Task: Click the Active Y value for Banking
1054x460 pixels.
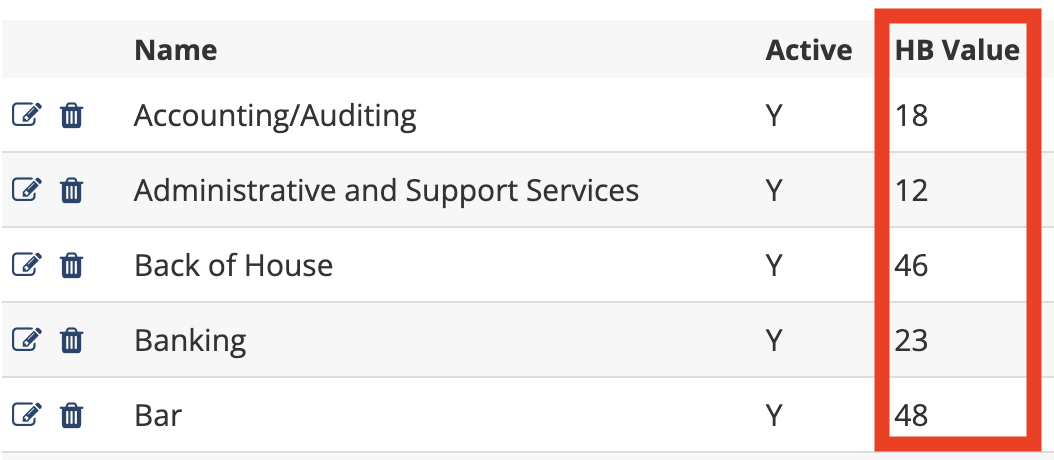Action: click(774, 340)
